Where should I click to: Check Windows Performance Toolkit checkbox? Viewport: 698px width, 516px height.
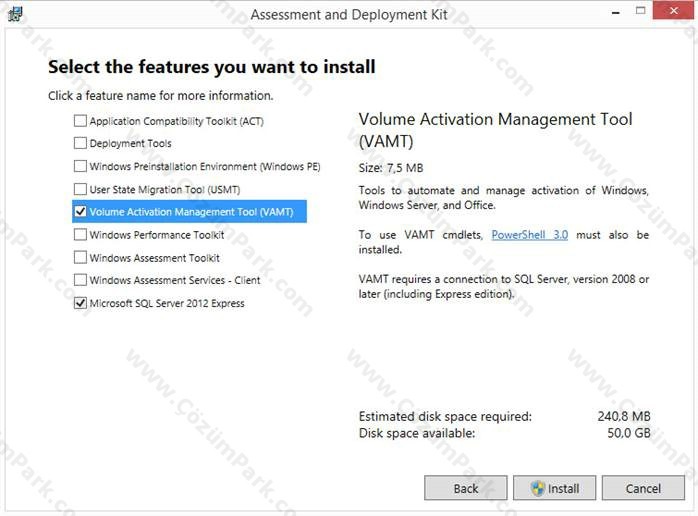click(80, 234)
